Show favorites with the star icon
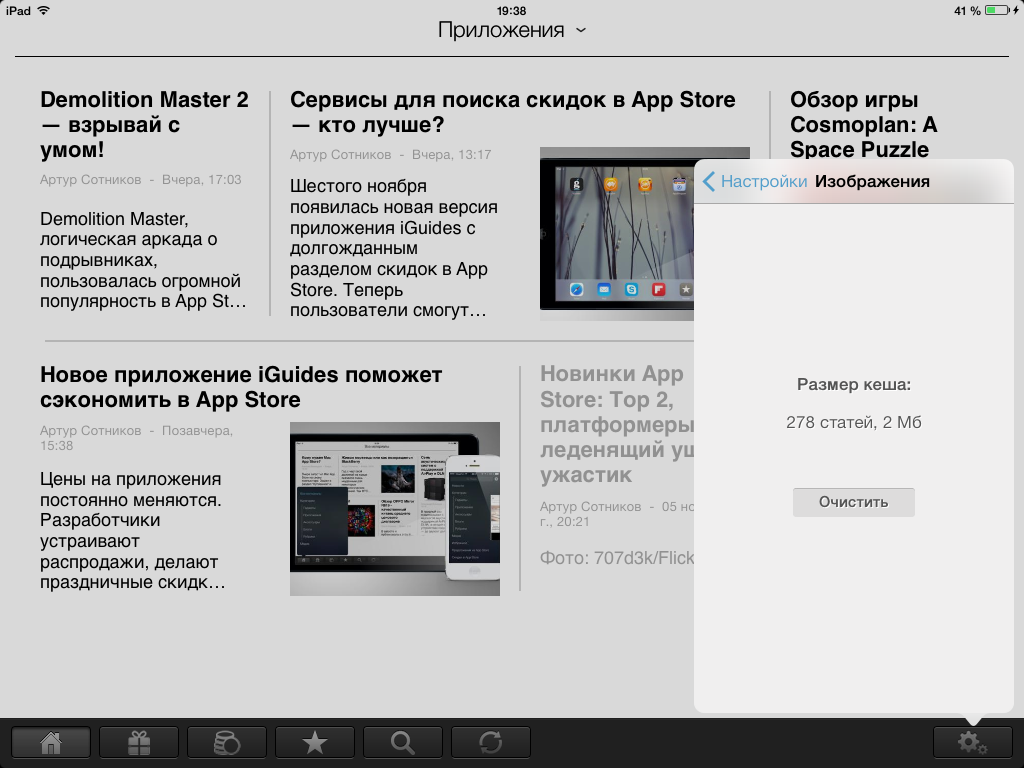This screenshot has height=768, width=1024. pos(315,742)
